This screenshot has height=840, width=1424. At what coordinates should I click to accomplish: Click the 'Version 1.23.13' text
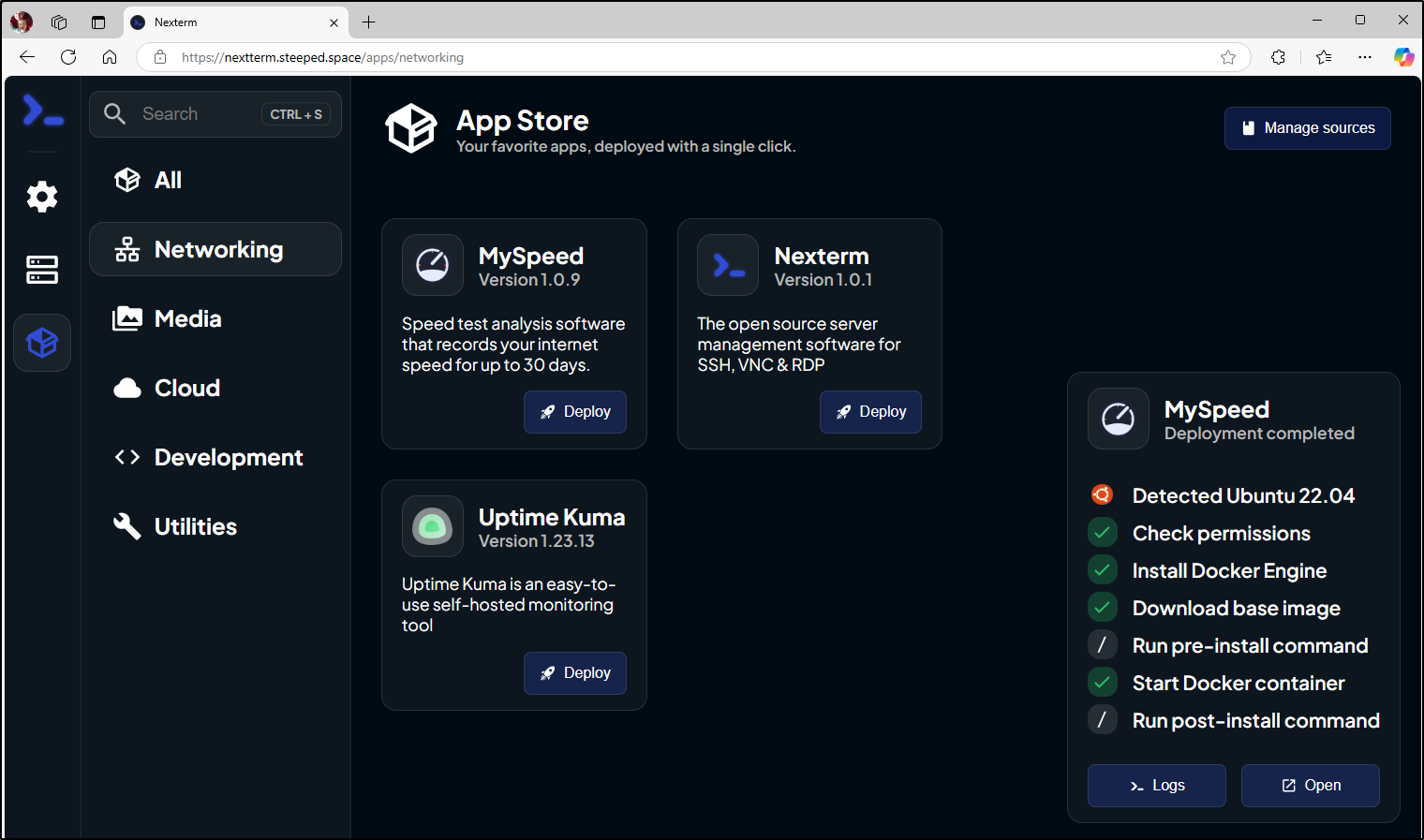(537, 541)
